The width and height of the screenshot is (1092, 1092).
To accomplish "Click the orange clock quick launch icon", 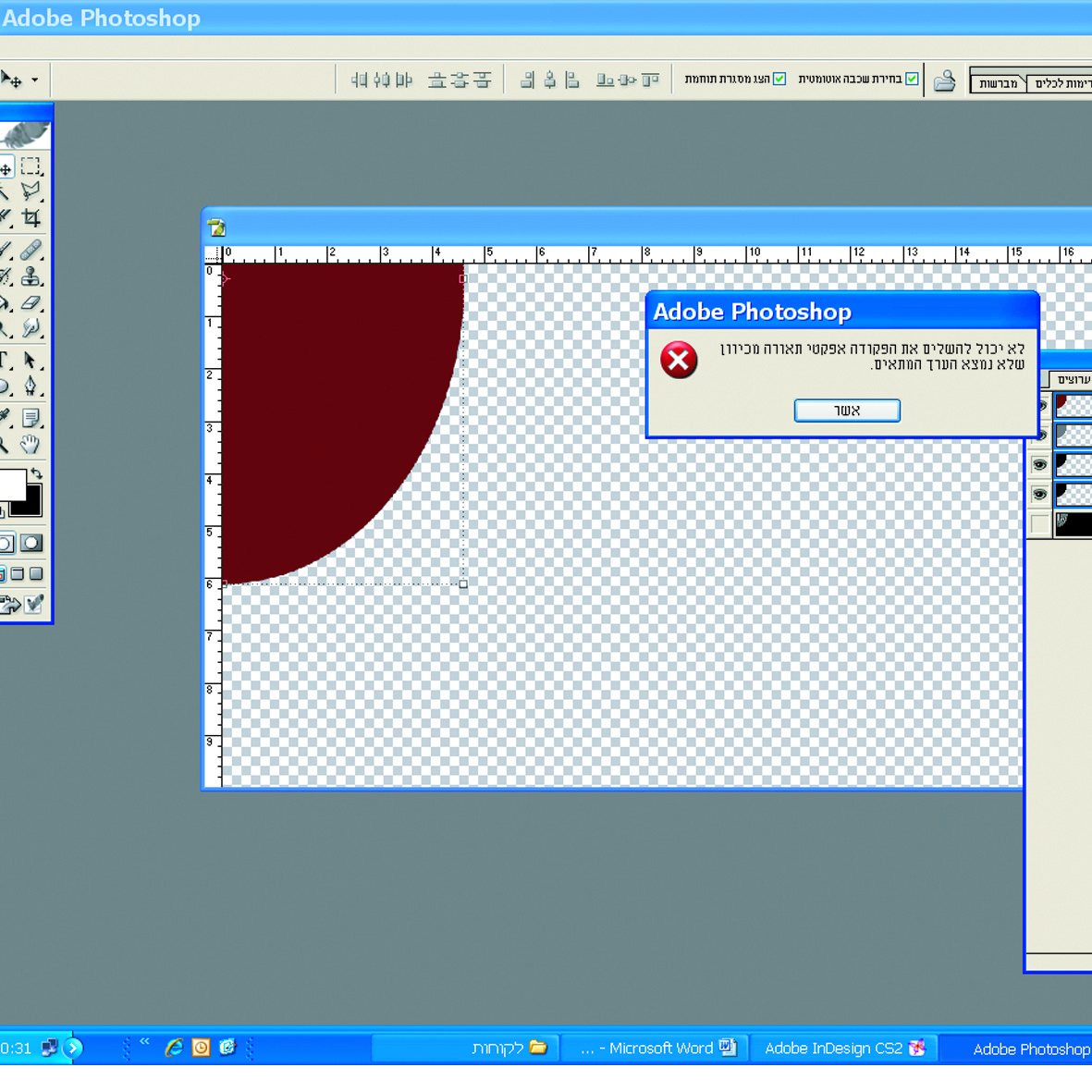I will (202, 1048).
